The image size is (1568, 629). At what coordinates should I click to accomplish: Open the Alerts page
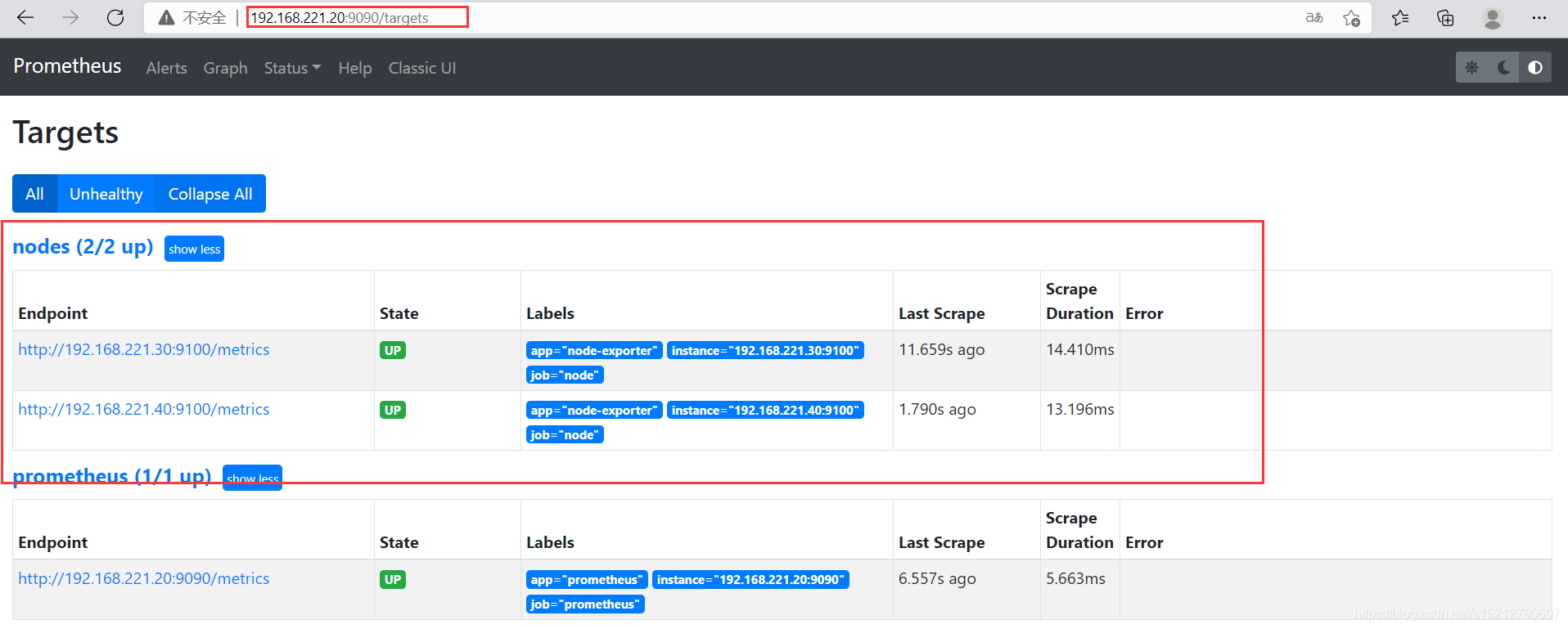click(x=167, y=68)
